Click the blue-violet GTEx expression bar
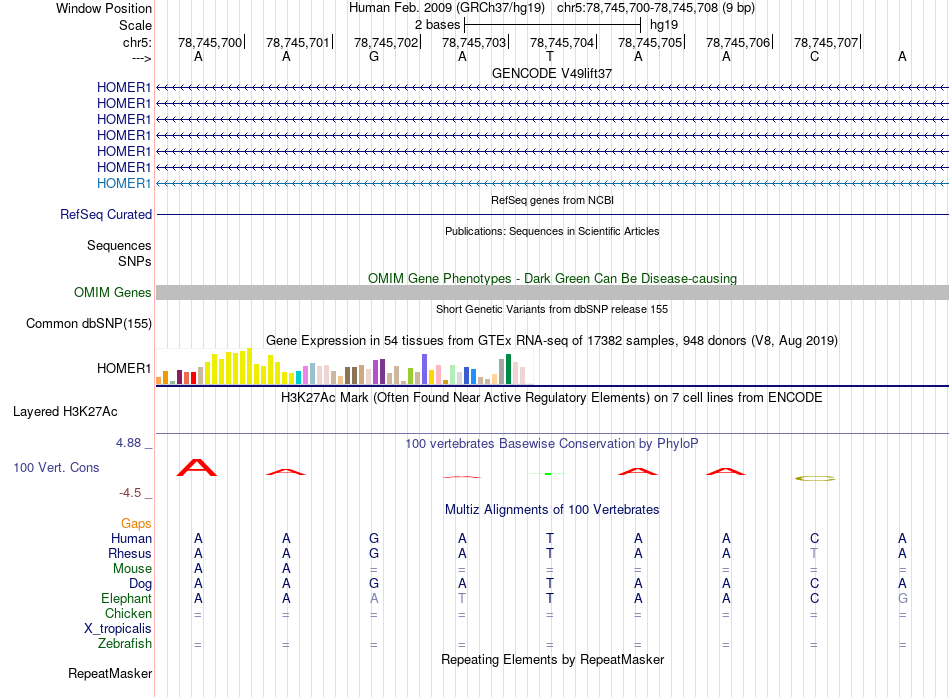The height and width of the screenshot is (697, 950). pyautogui.click(x=425, y=369)
